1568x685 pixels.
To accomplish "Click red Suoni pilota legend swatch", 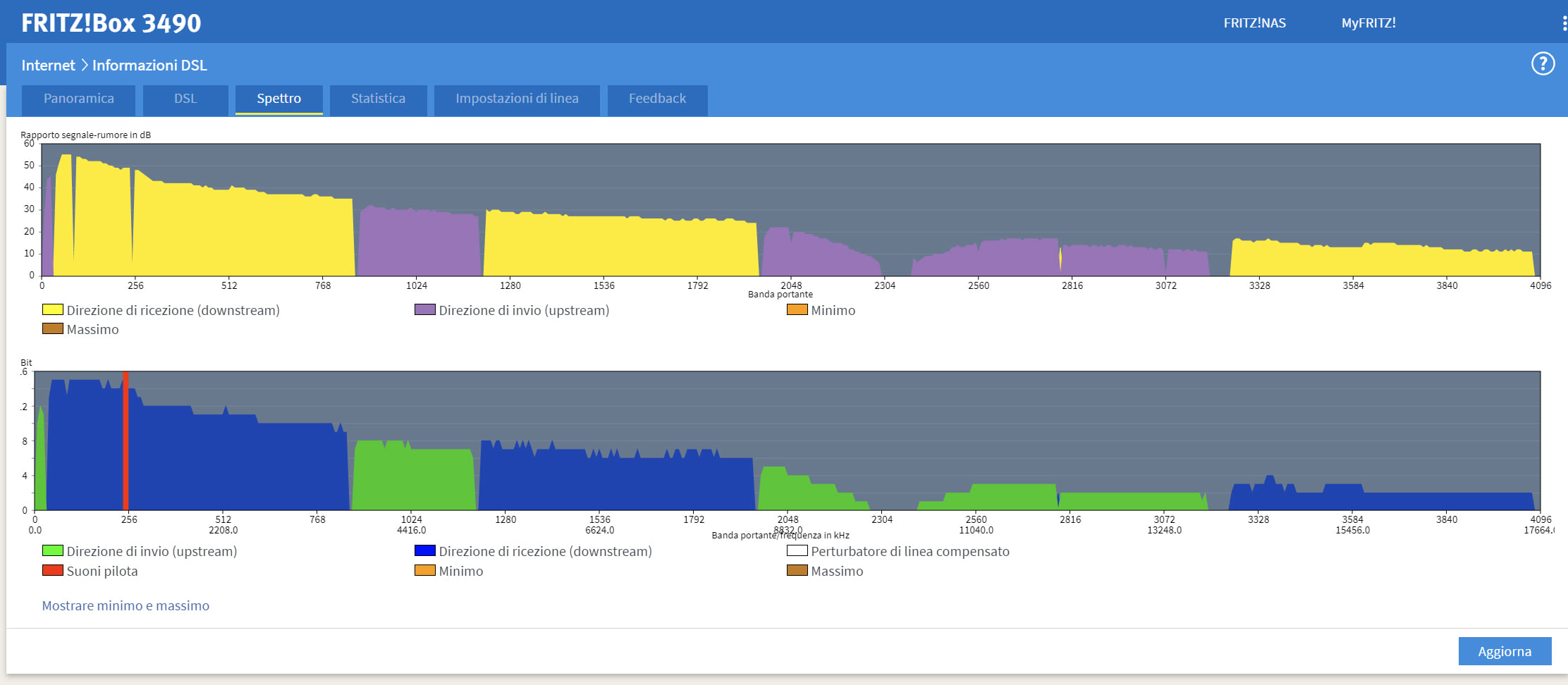I will click(53, 570).
